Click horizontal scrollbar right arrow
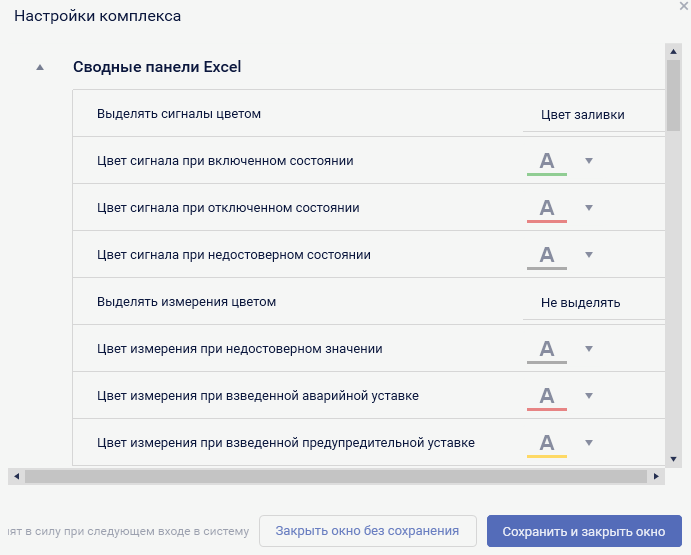Image resolution: width=691 pixels, height=555 pixels. [x=656, y=476]
